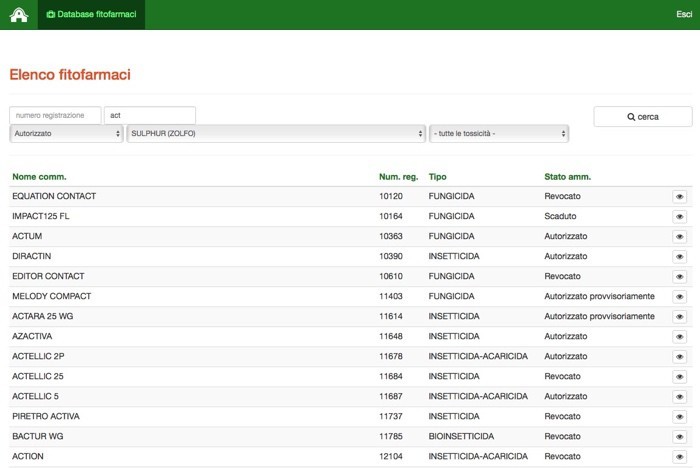Click registration number 11785
The height and width of the screenshot is (468, 700).
391,436
